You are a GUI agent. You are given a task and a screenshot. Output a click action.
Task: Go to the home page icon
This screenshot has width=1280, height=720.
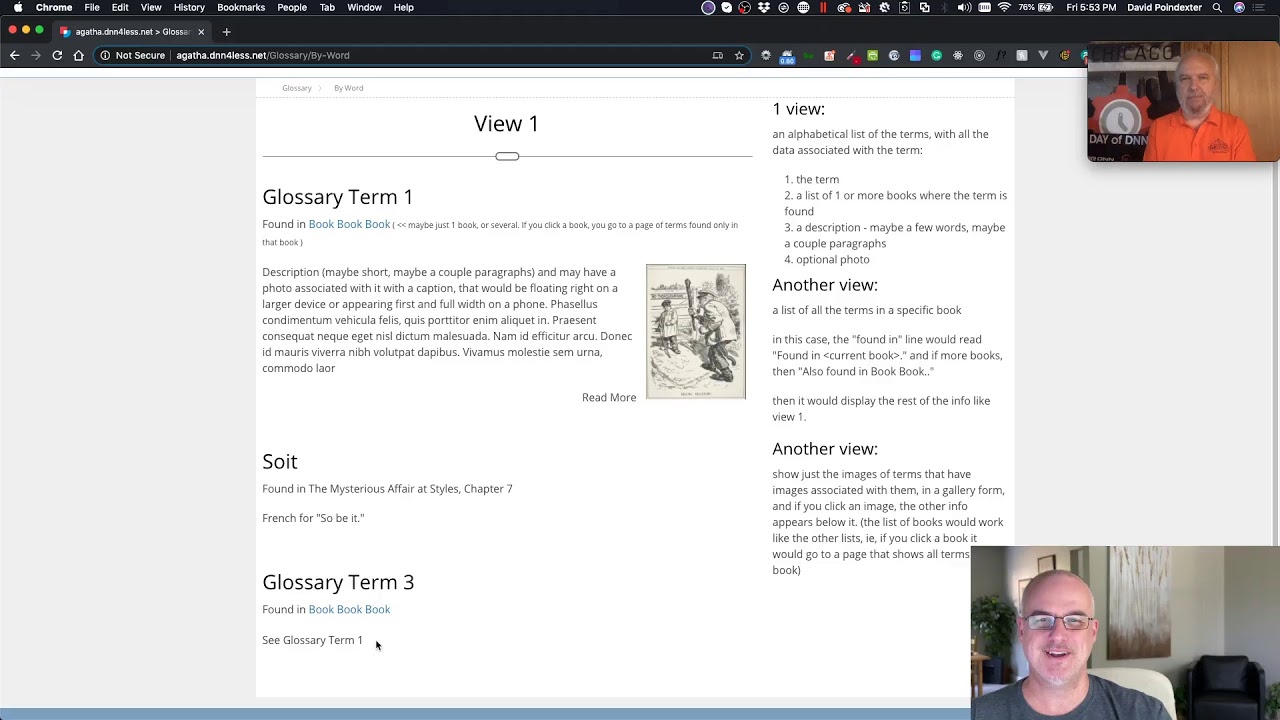pos(79,55)
